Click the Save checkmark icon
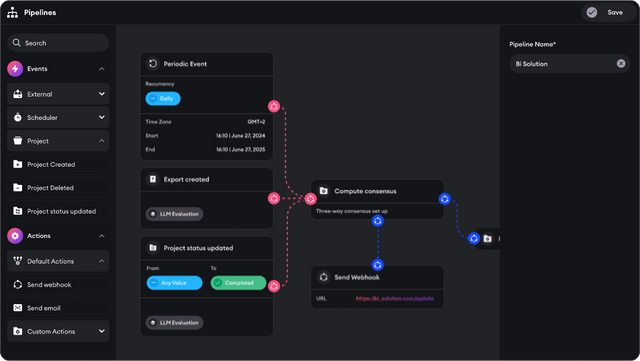 592,13
